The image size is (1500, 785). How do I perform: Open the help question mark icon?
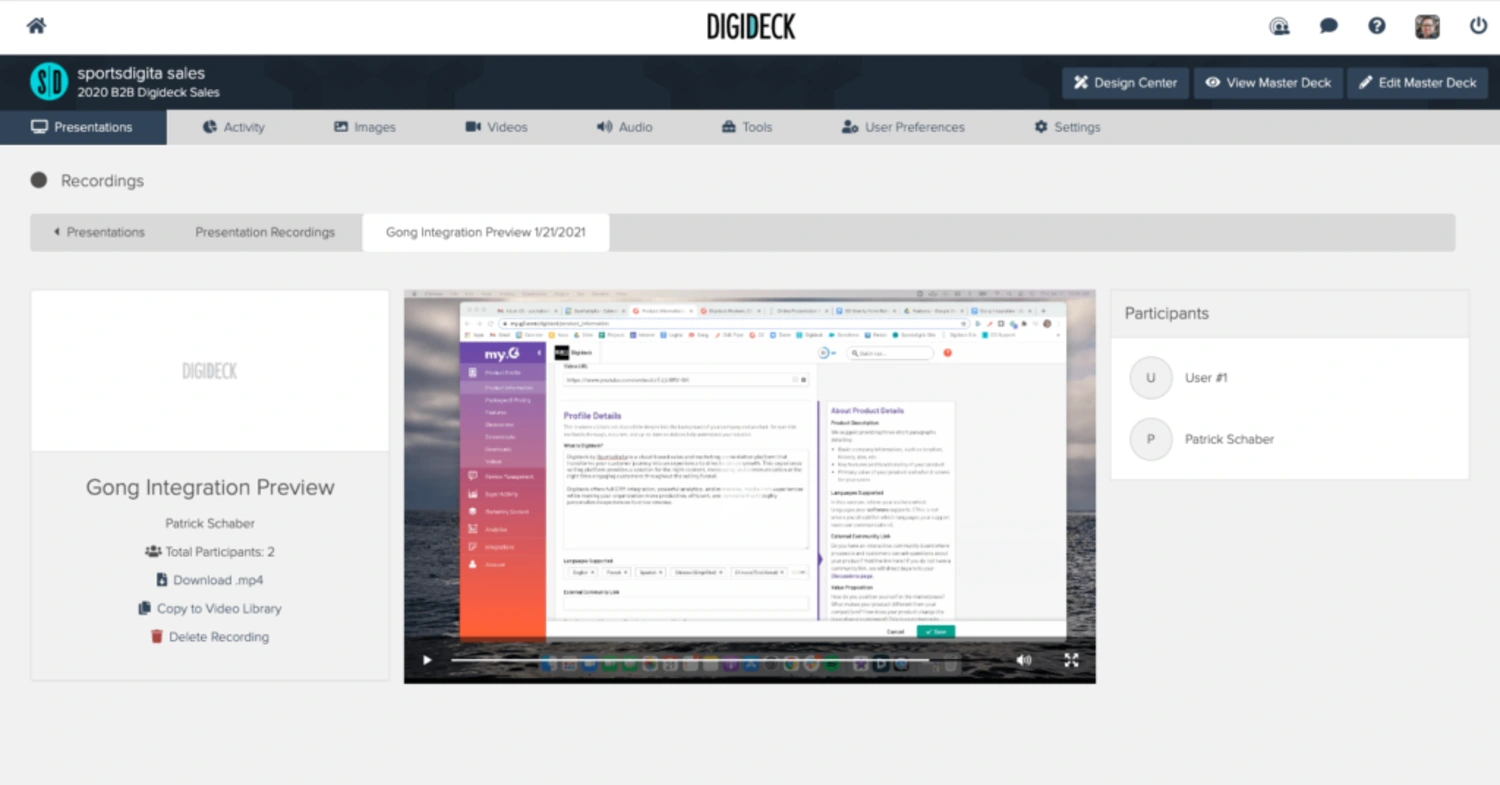tap(1377, 27)
